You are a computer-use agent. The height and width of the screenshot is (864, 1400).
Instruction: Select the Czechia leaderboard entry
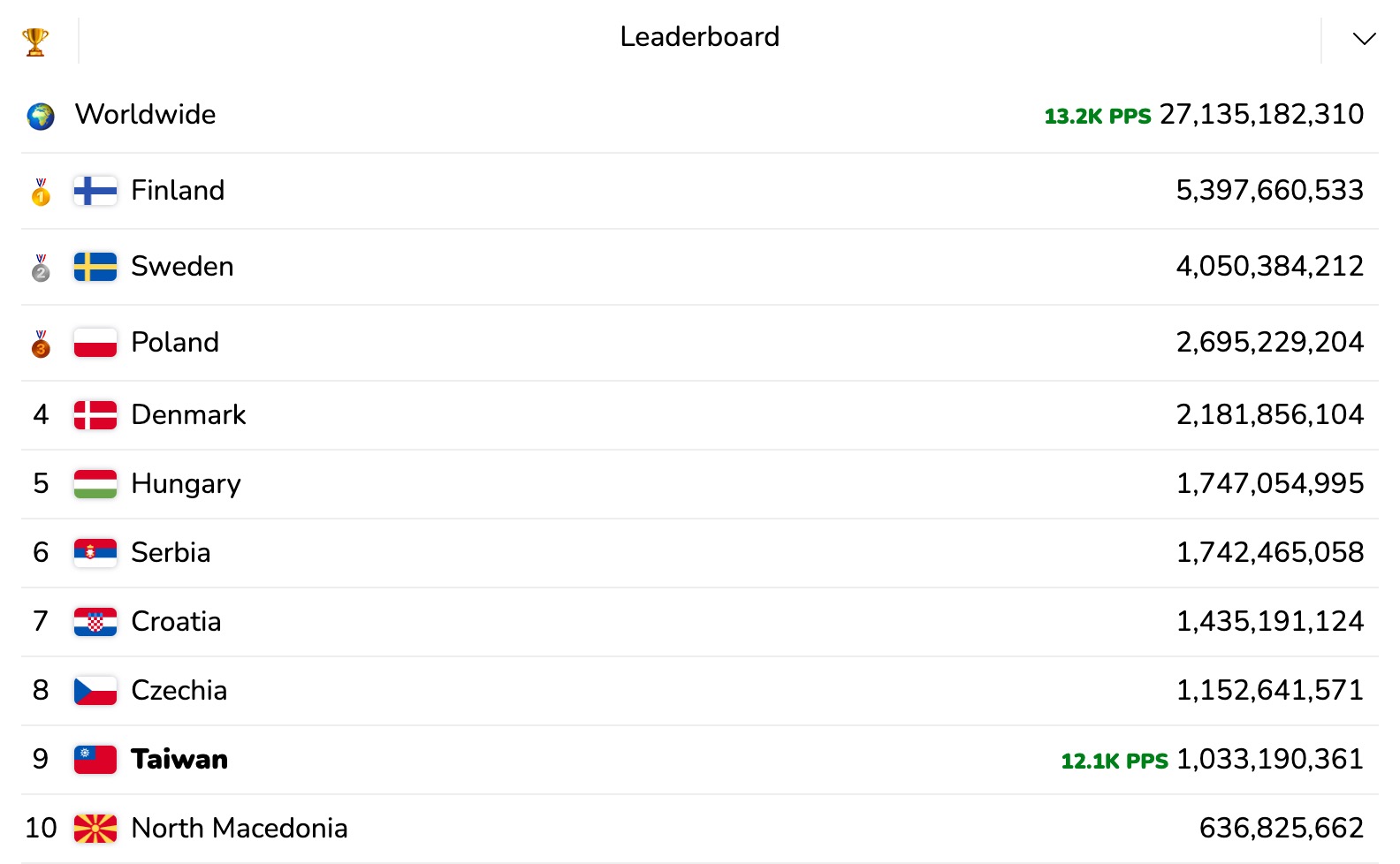pyautogui.click(x=700, y=691)
